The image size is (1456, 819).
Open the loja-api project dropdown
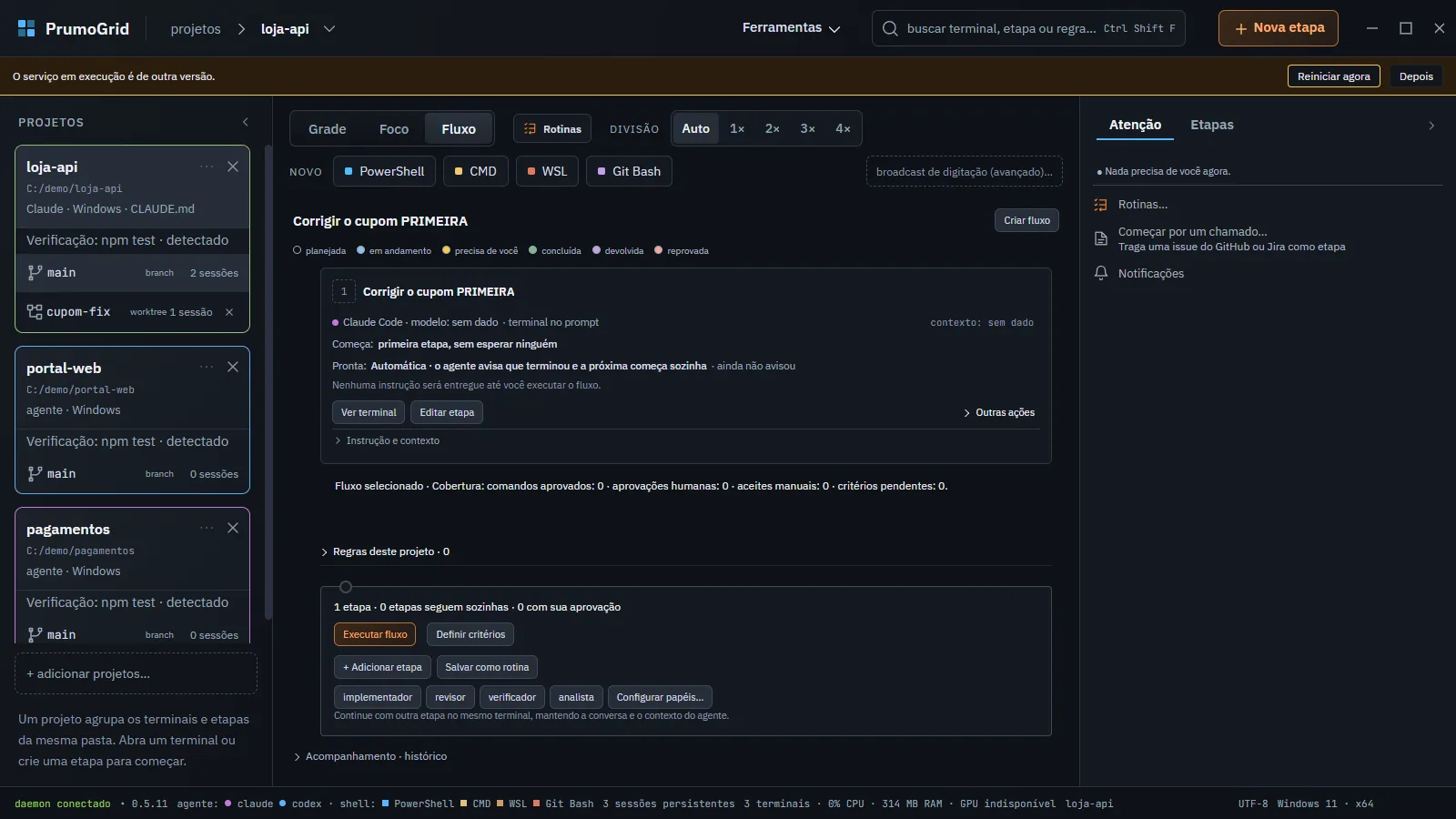(329, 29)
